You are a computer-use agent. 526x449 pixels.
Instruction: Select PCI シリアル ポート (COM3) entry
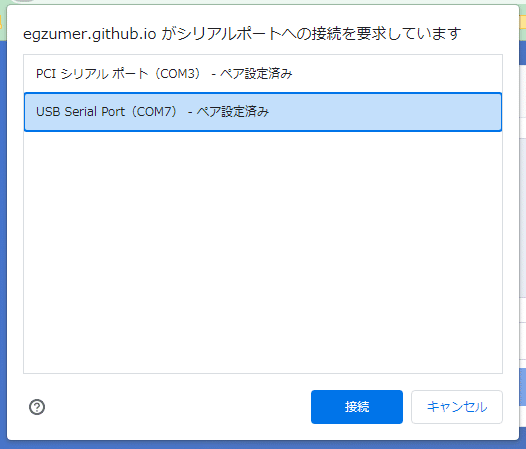click(x=263, y=73)
